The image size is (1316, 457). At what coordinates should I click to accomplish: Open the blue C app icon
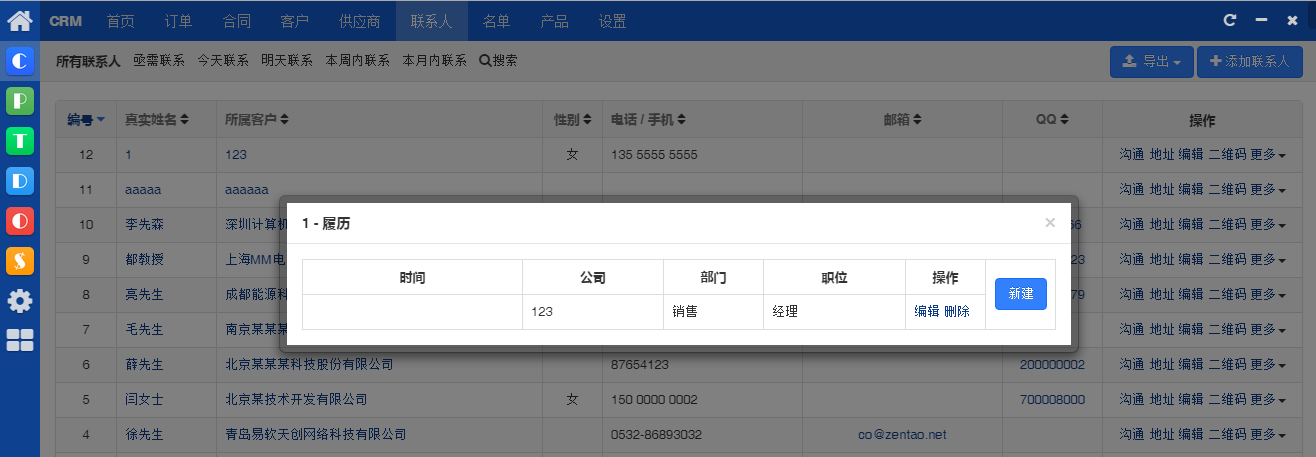tap(20, 62)
